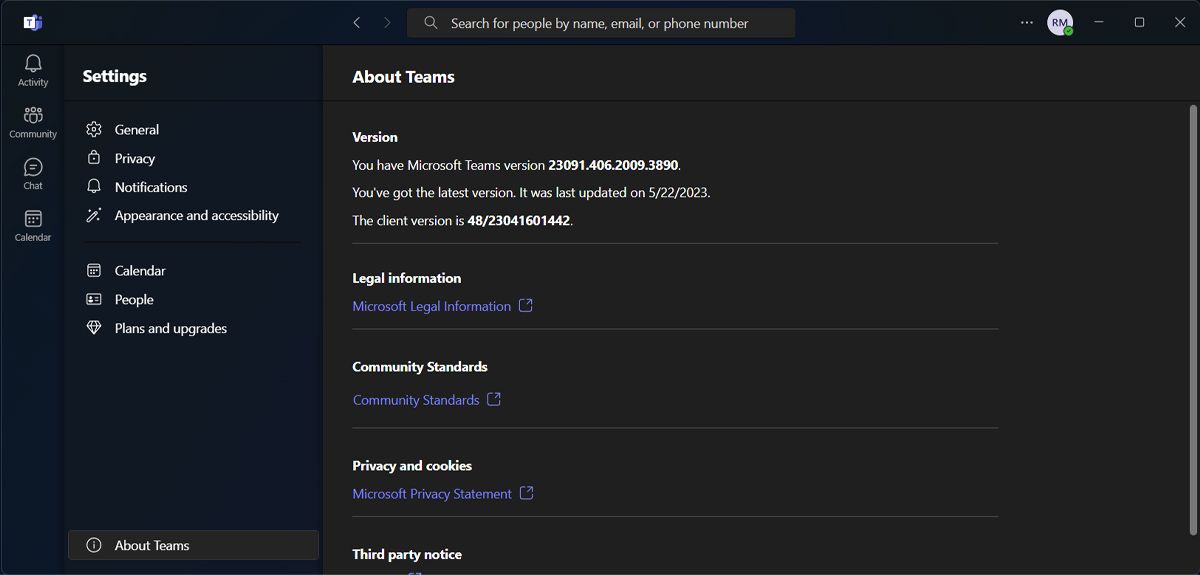Click the 'last updated on 5/22/2023' line
The image size is (1200, 575).
click(531, 193)
